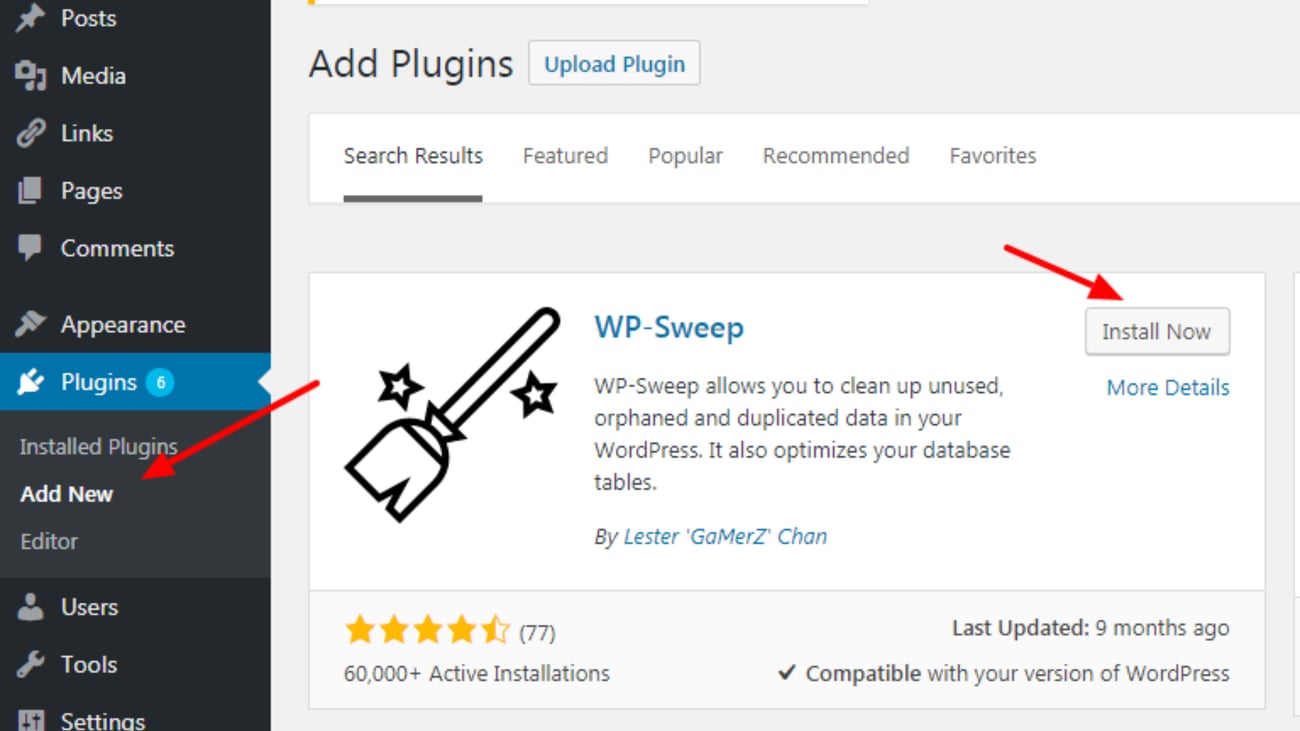Click the Posts pushpin icon

[x=31, y=19]
